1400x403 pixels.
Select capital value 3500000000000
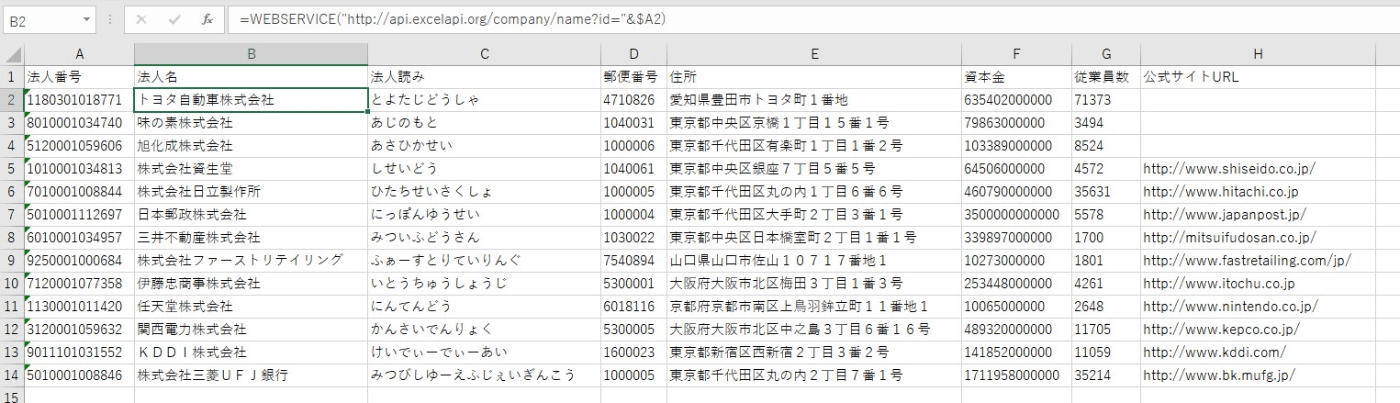1016,214
